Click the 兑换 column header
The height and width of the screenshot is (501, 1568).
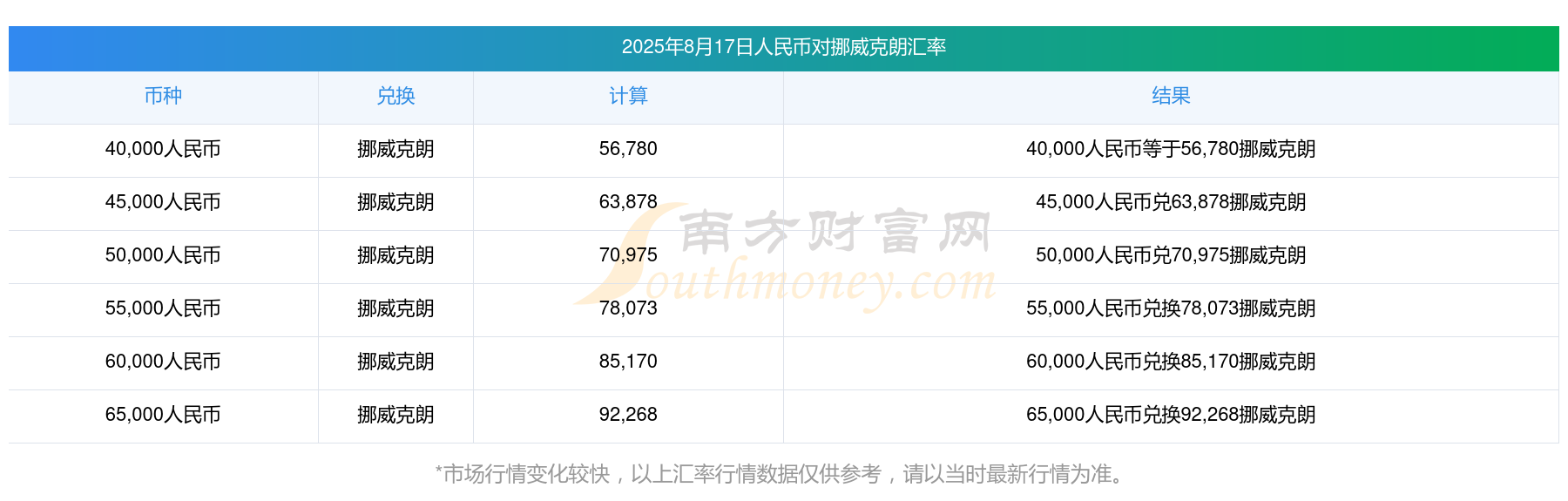click(x=395, y=96)
